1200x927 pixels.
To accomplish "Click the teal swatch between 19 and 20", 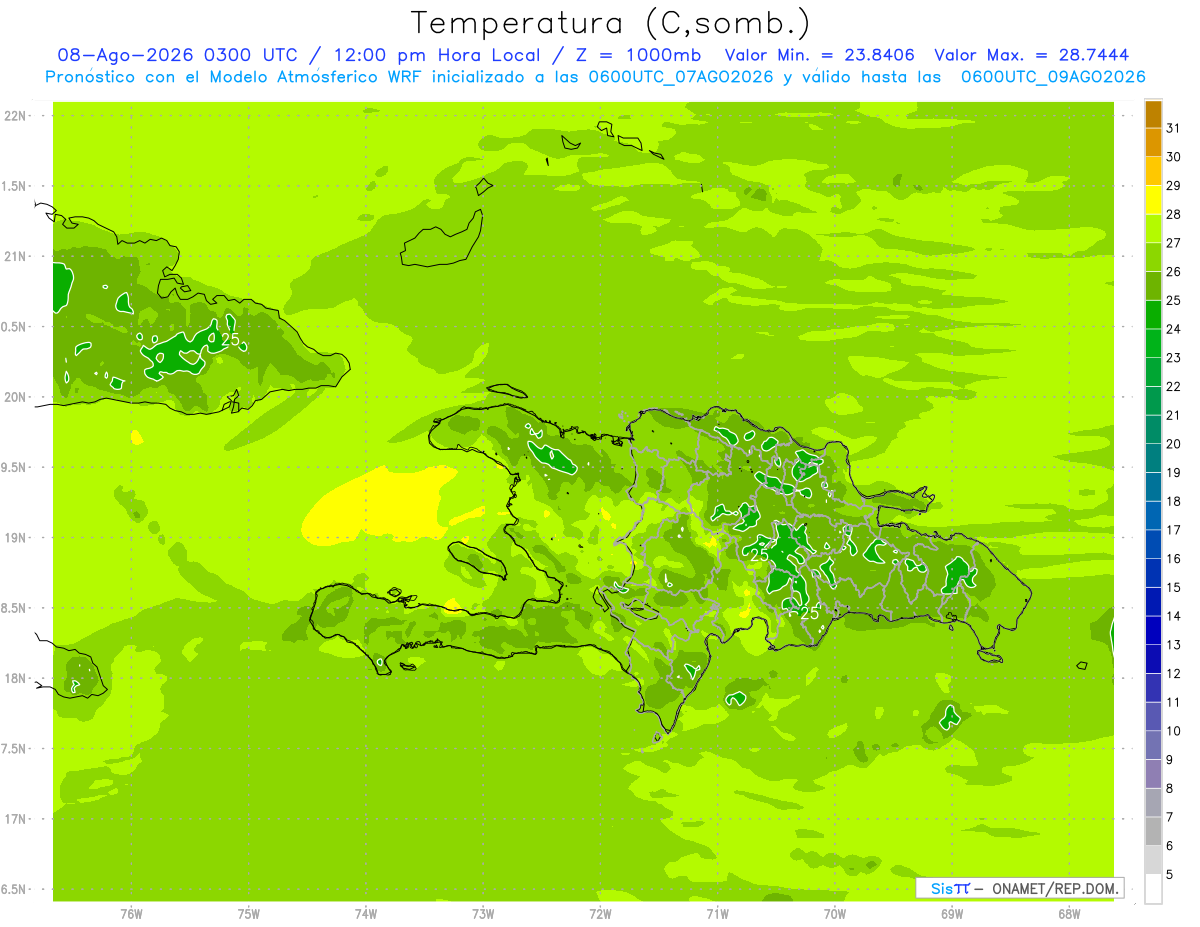I will point(1153,458).
